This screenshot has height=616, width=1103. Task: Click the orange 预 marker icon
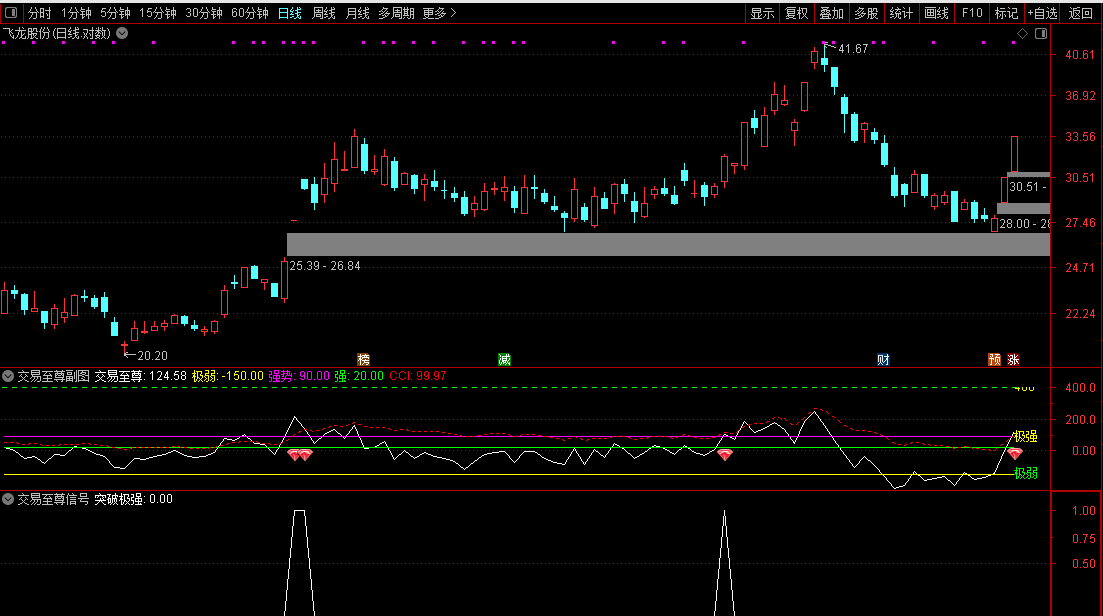tap(995, 359)
